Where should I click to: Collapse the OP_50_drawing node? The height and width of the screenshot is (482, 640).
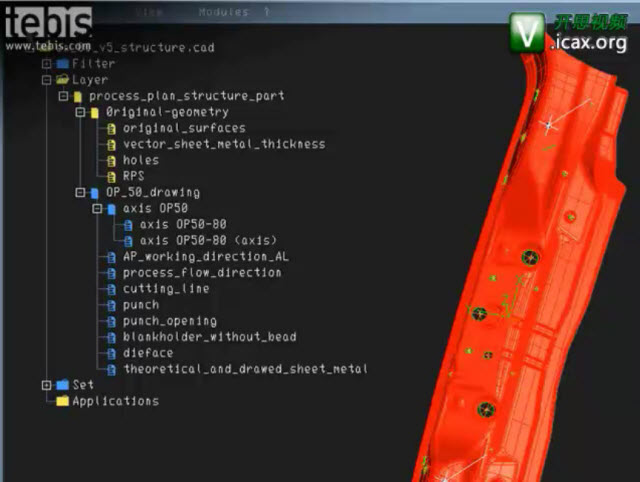tap(80, 192)
